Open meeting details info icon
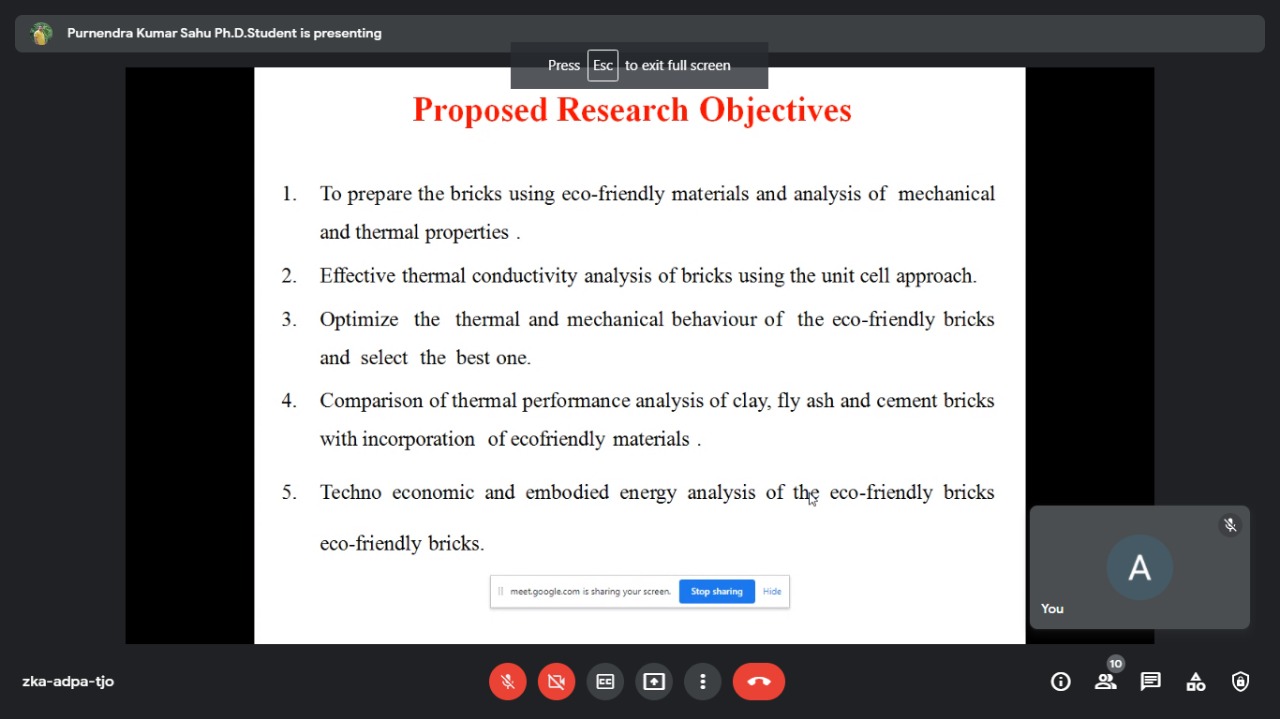Viewport: 1280px width, 719px height. click(1061, 681)
